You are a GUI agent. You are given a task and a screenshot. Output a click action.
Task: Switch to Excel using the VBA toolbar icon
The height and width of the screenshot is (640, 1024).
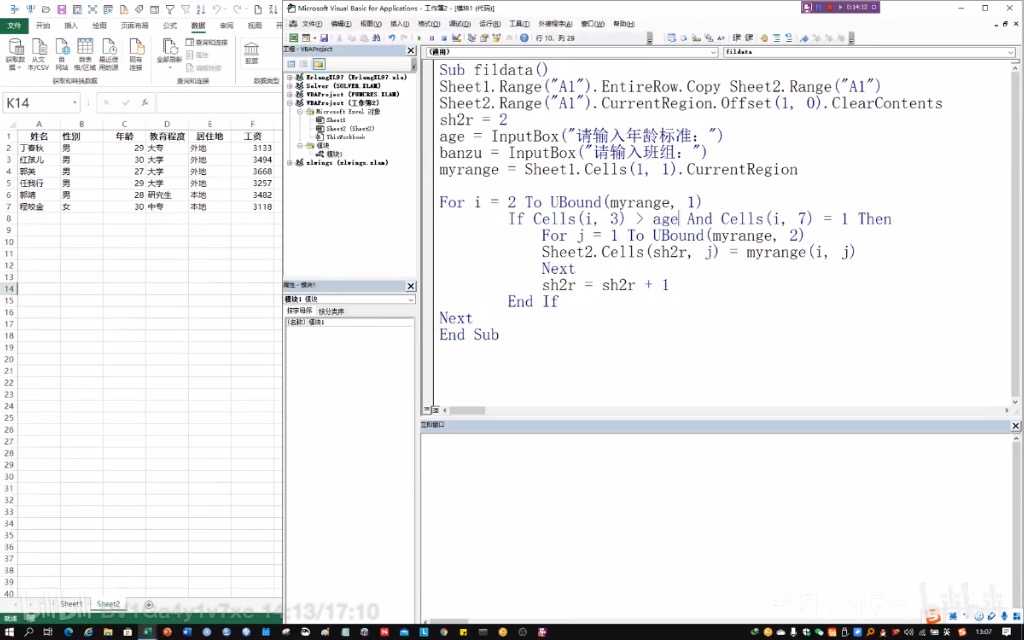point(293,38)
